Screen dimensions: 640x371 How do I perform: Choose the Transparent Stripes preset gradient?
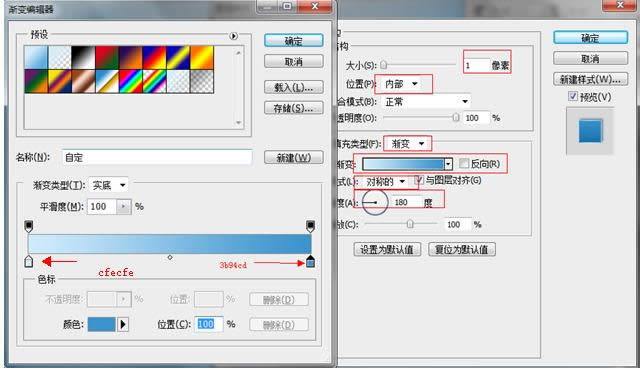tap(178, 81)
